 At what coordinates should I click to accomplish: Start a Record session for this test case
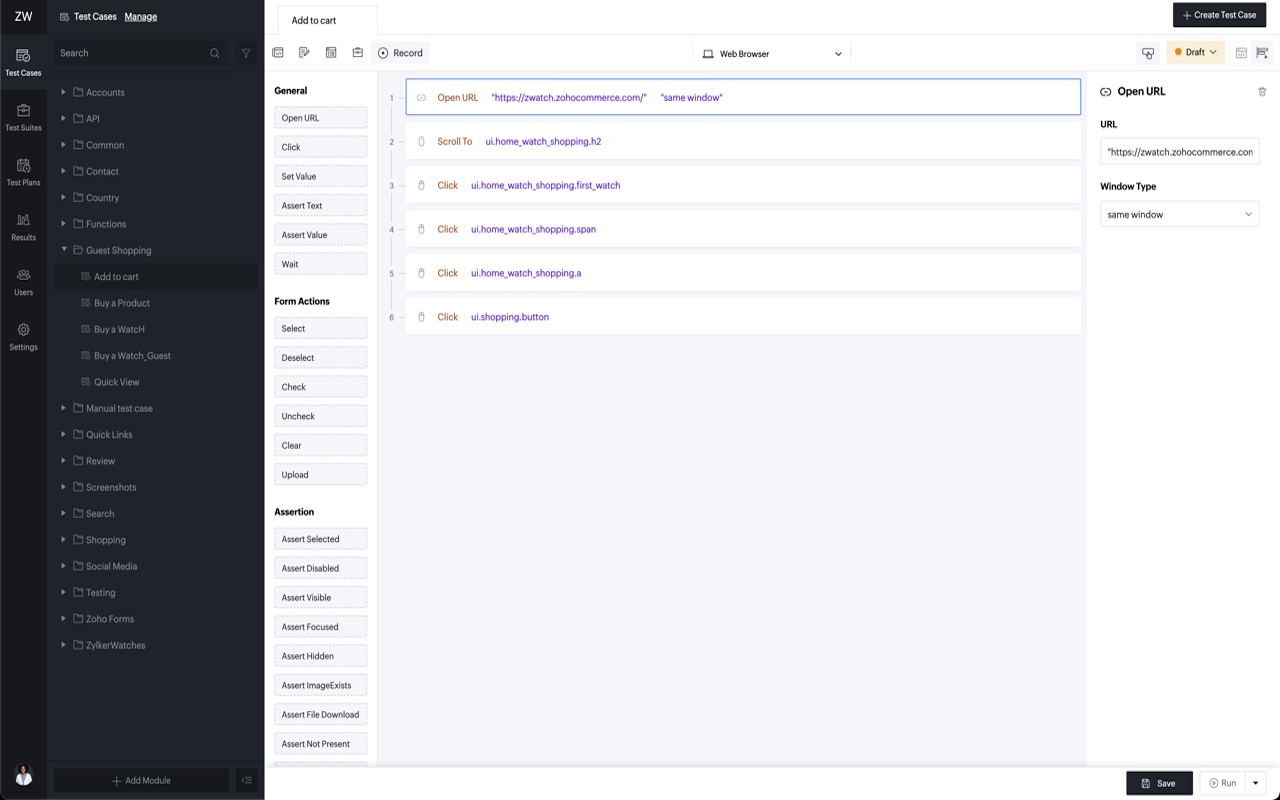[x=400, y=52]
